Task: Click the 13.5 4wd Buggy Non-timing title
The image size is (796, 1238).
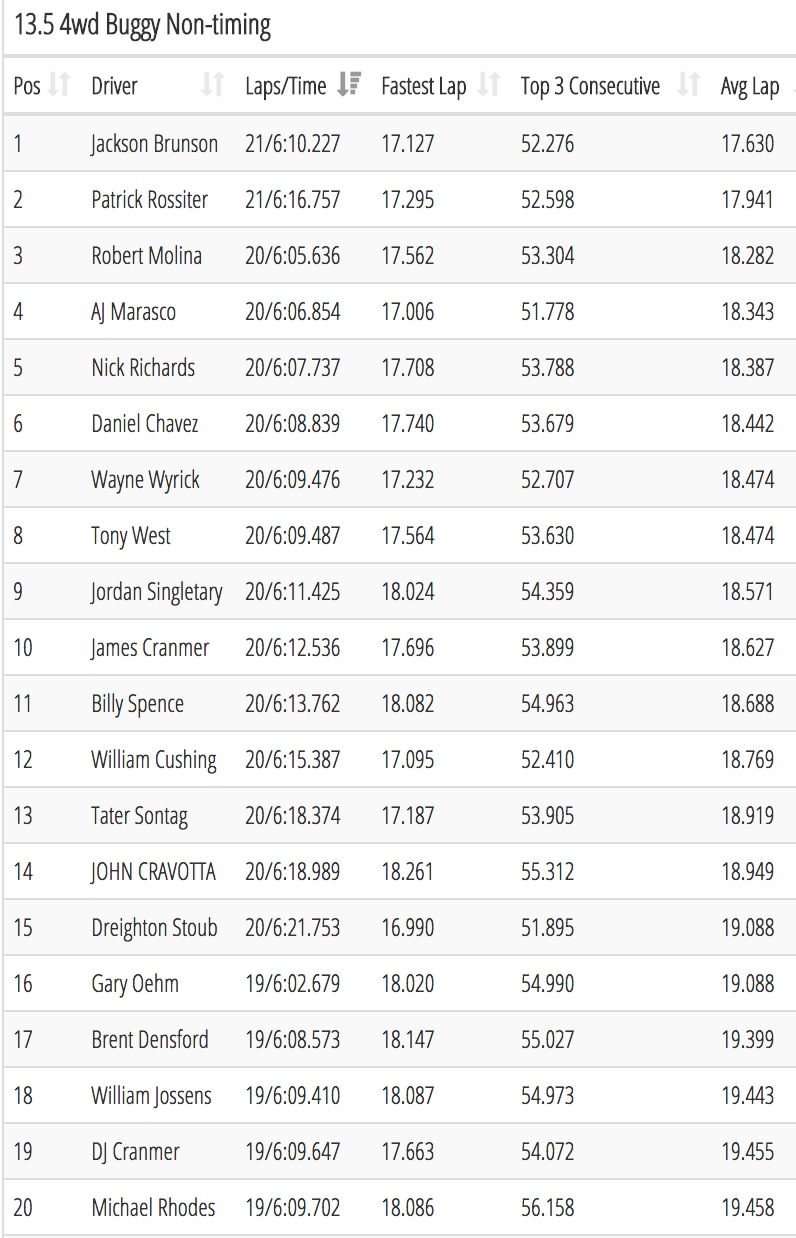Action: click(x=143, y=26)
